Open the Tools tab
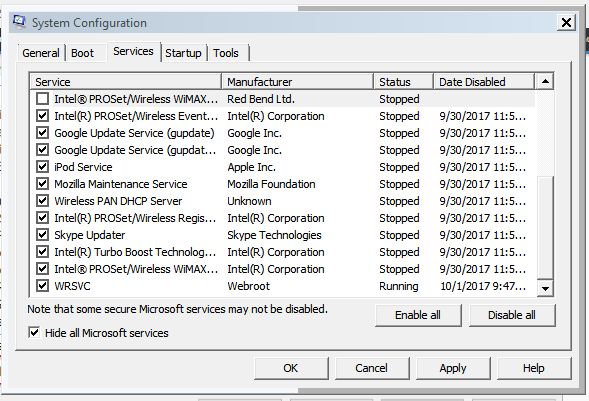589x401 pixels. click(x=226, y=53)
